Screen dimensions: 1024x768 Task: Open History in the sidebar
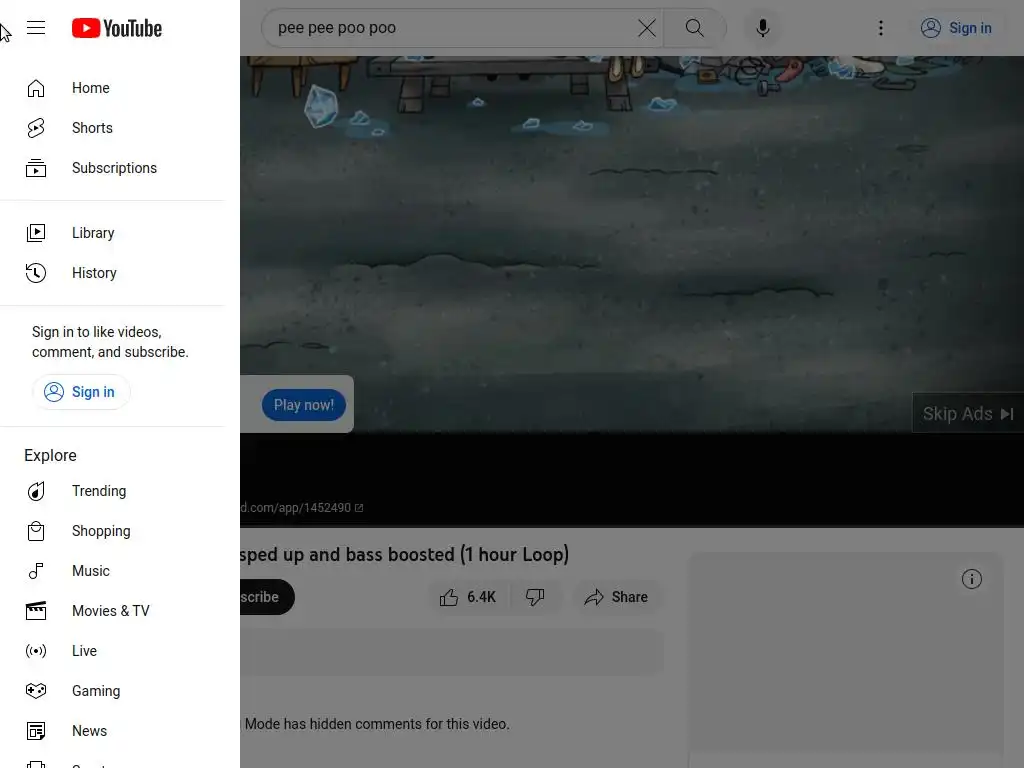pos(112,273)
